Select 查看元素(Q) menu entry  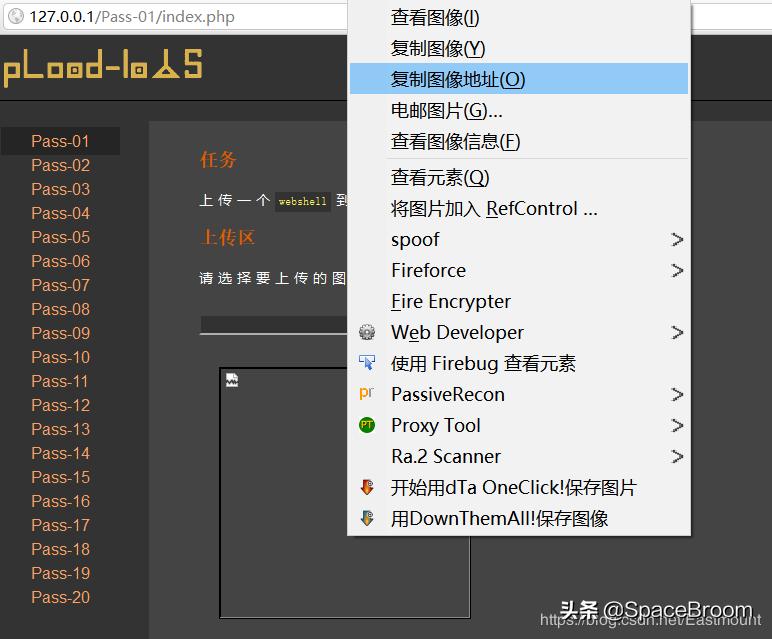click(519, 178)
